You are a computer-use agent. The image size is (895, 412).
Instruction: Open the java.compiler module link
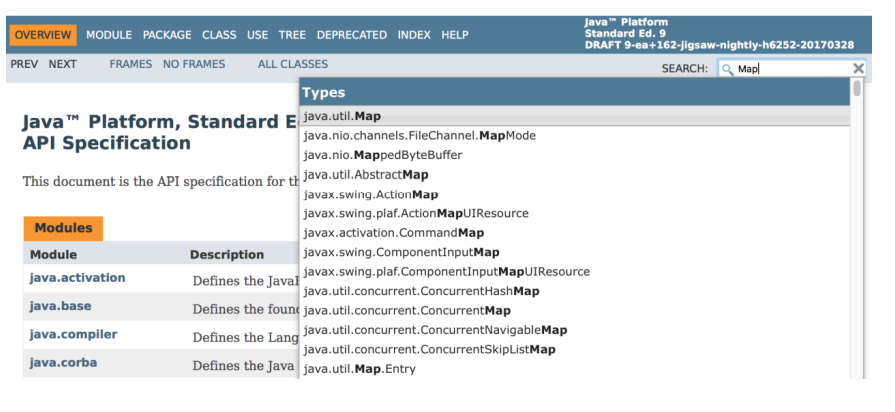coord(74,334)
